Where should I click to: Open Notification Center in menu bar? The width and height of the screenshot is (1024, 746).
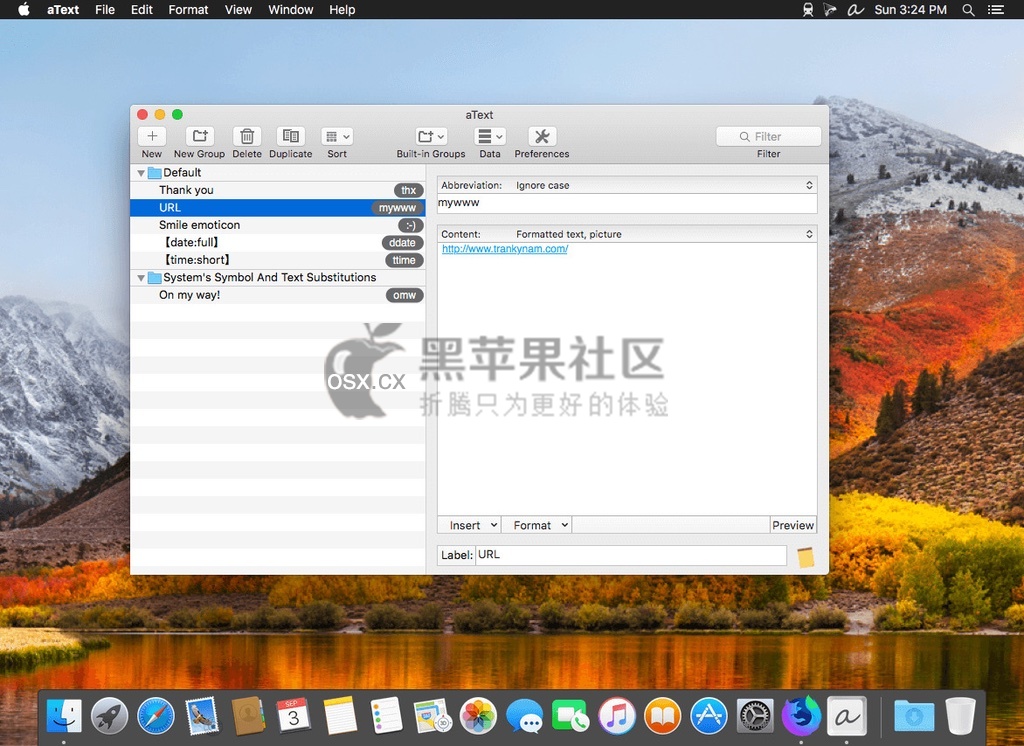coord(996,10)
